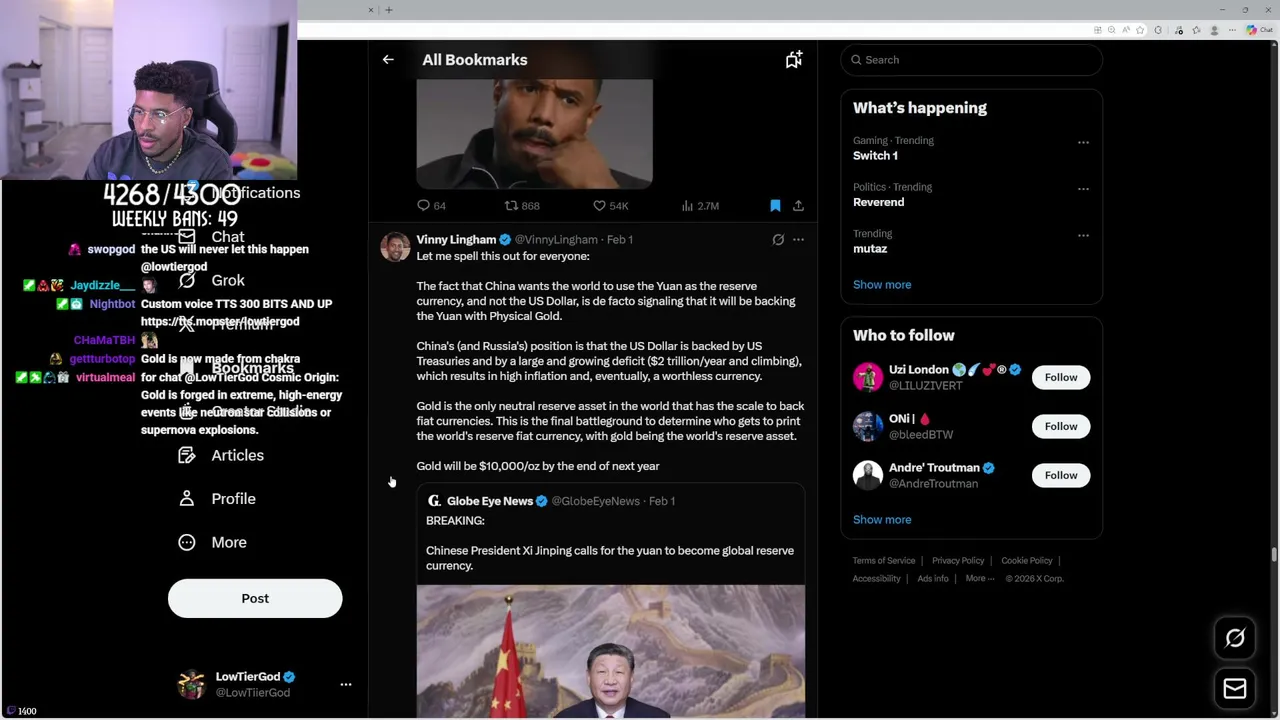Close the current browser tab

(371, 10)
